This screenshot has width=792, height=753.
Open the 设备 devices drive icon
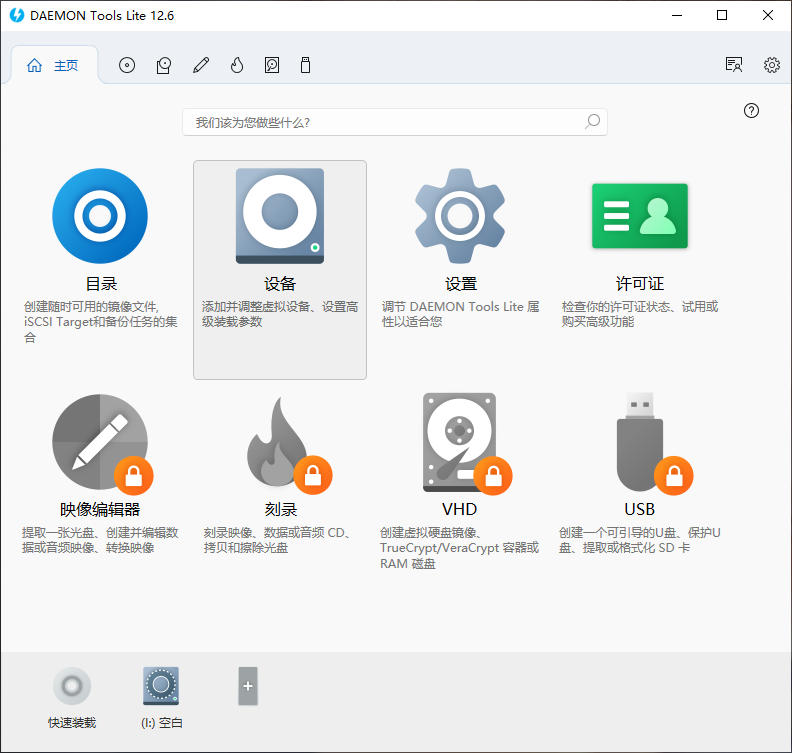coord(280,216)
